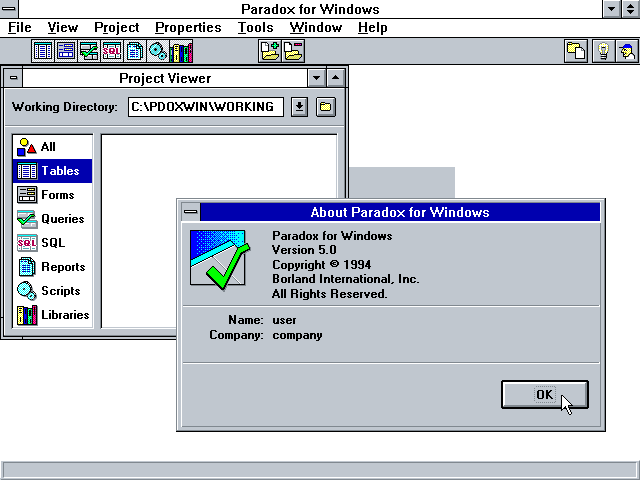Click the Project Viewer toolbar icon
The height and width of the screenshot is (480, 640).
point(576,51)
